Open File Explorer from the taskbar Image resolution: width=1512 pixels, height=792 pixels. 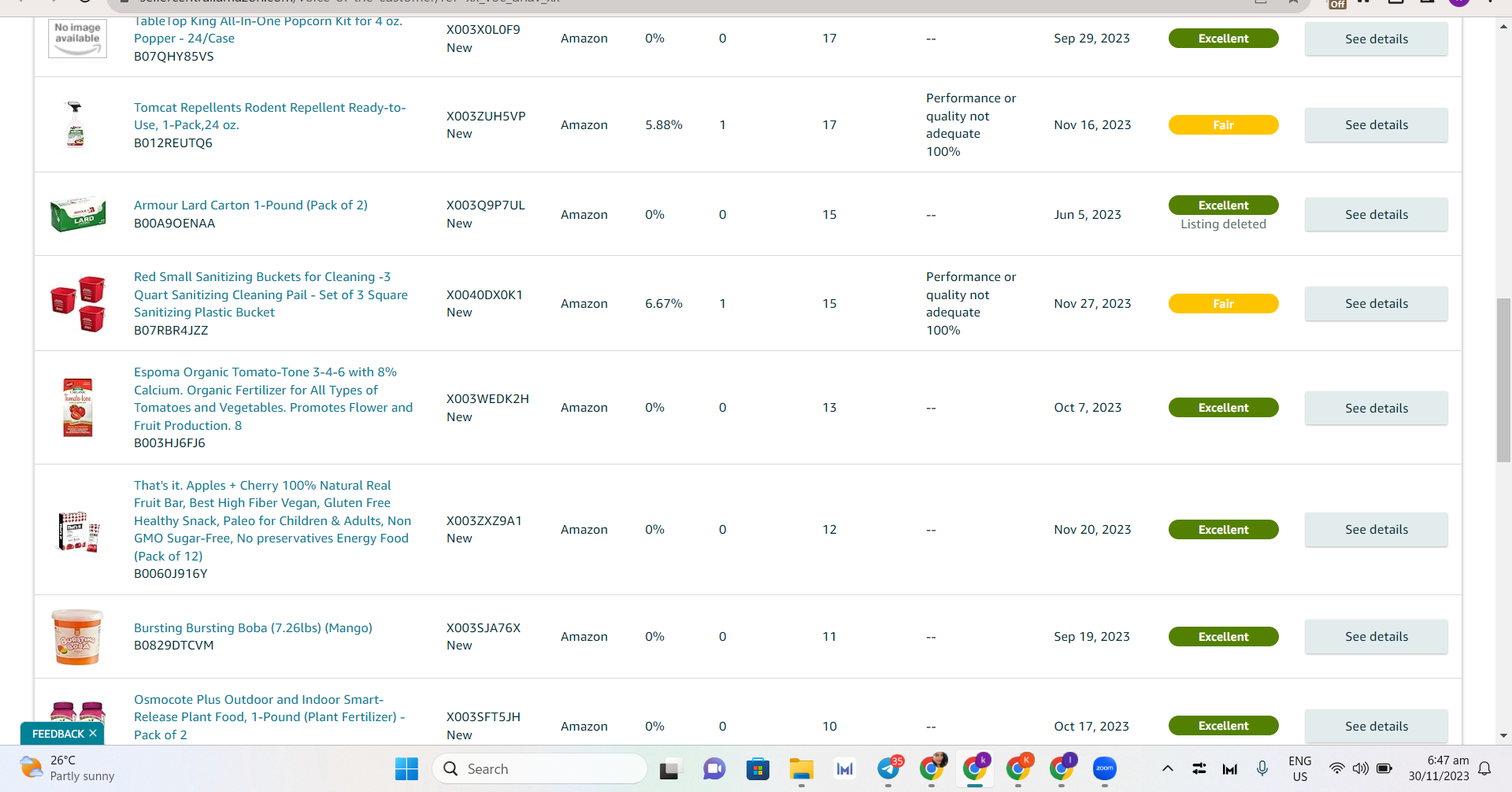[802, 768]
